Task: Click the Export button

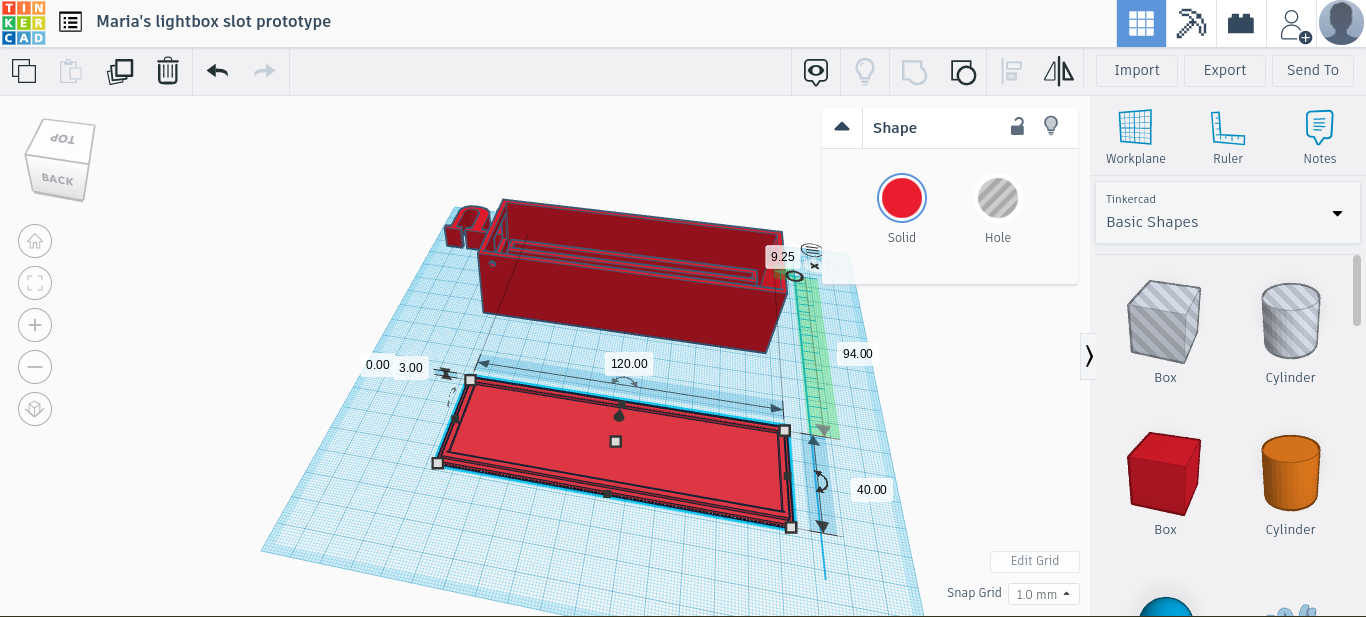Action: [x=1225, y=70]
